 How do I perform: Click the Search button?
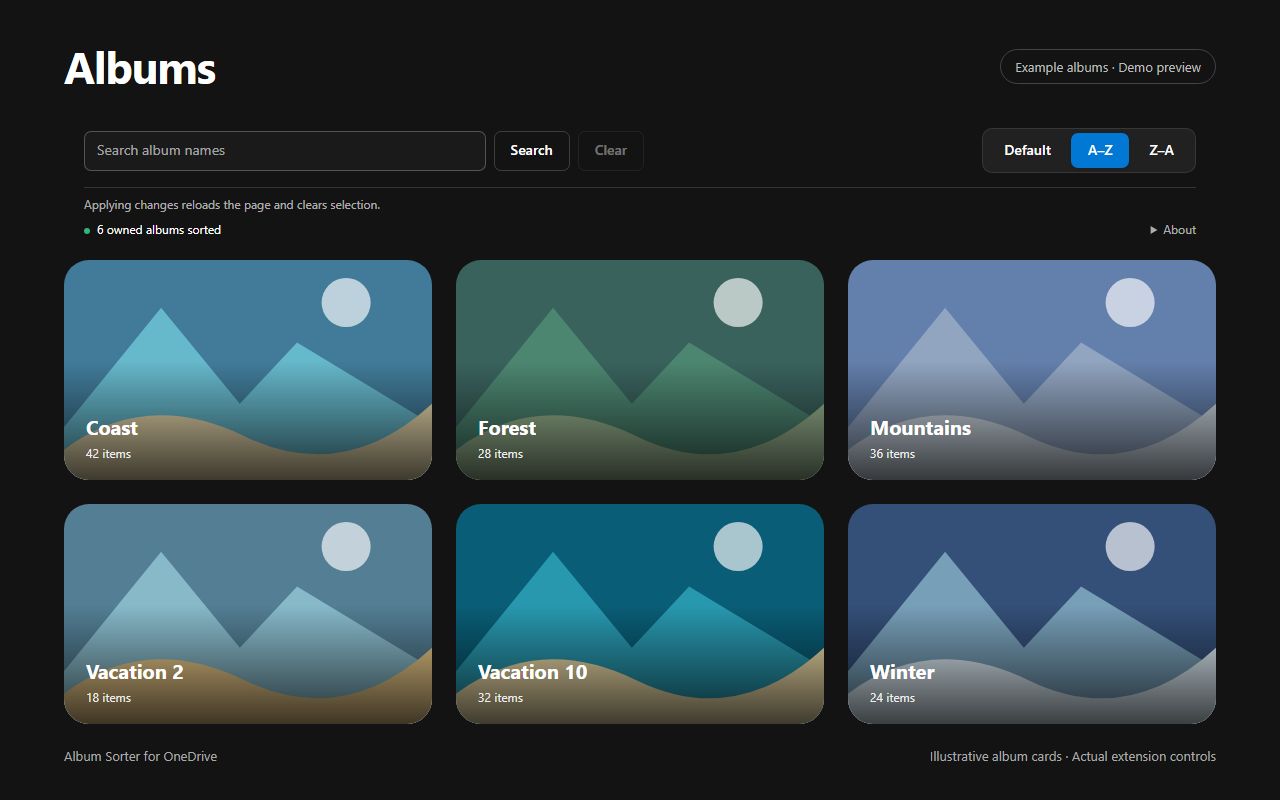click(531, 151)
